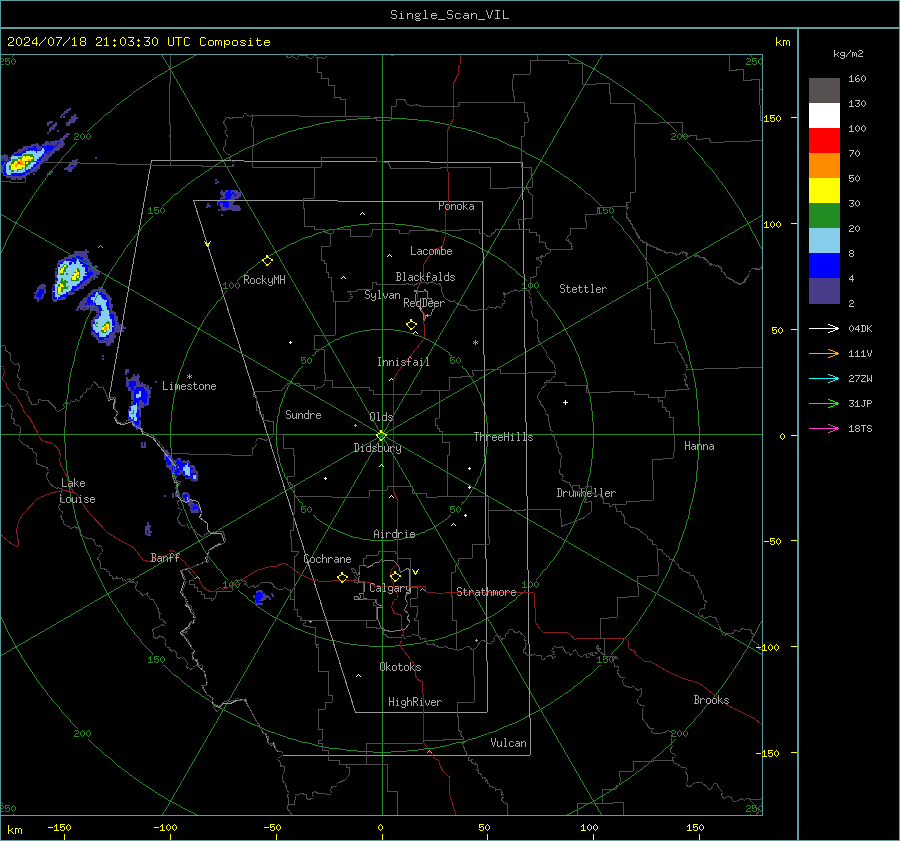Click the km unit label above the right axis
Image resolution: width=900 pixels, height=841 pixels.
pyautogui.click(x=782, y=42)
